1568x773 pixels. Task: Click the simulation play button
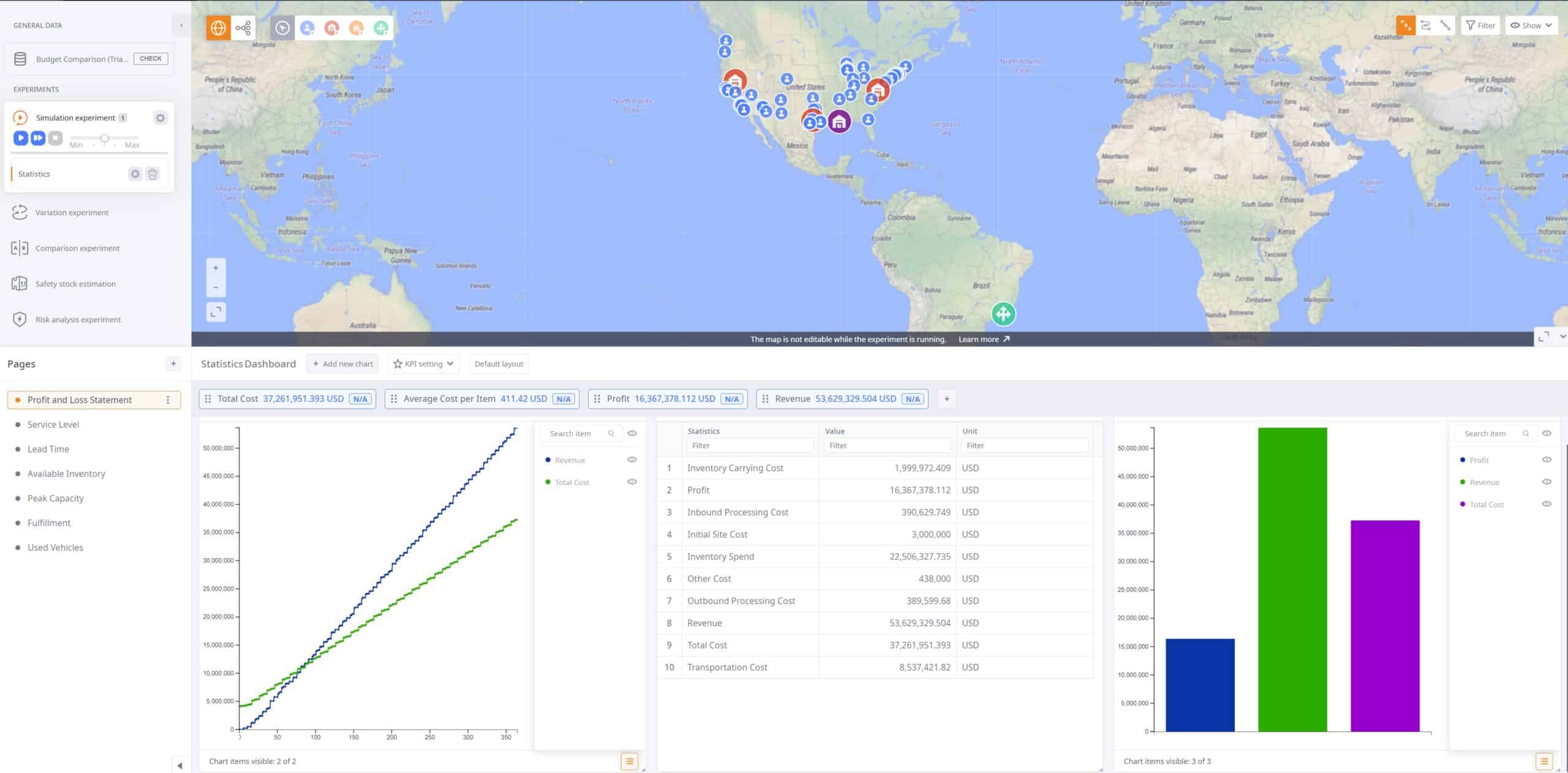(x=21, y=138)
